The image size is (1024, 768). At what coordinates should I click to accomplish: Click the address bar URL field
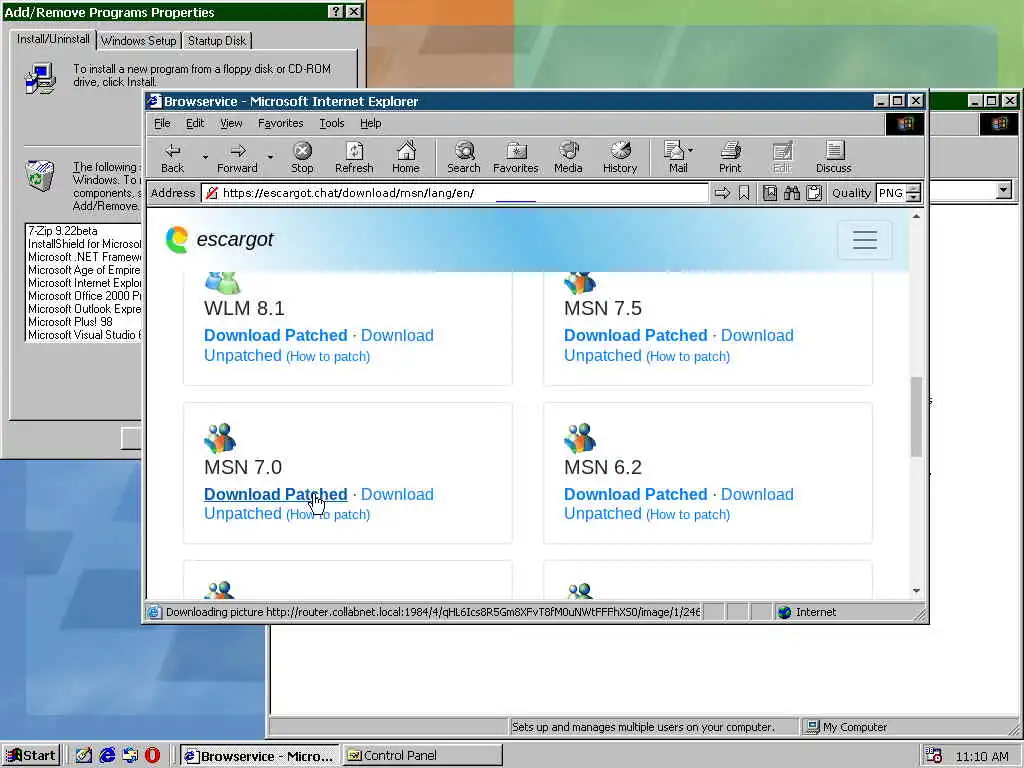455,193
